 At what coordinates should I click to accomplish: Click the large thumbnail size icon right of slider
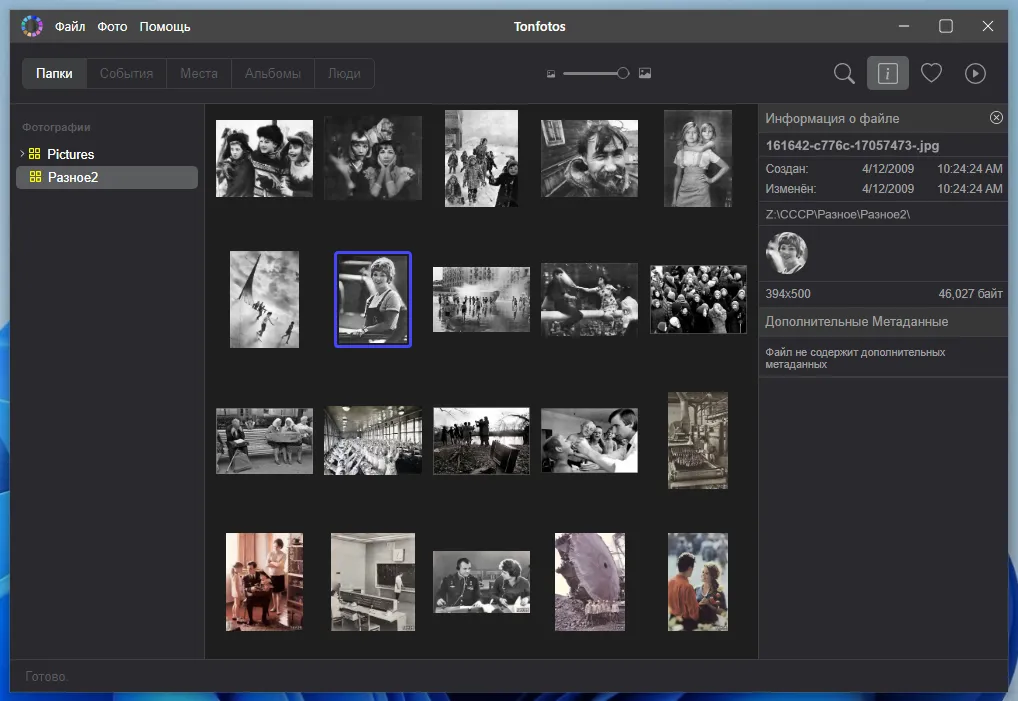[x=645, y=73]
